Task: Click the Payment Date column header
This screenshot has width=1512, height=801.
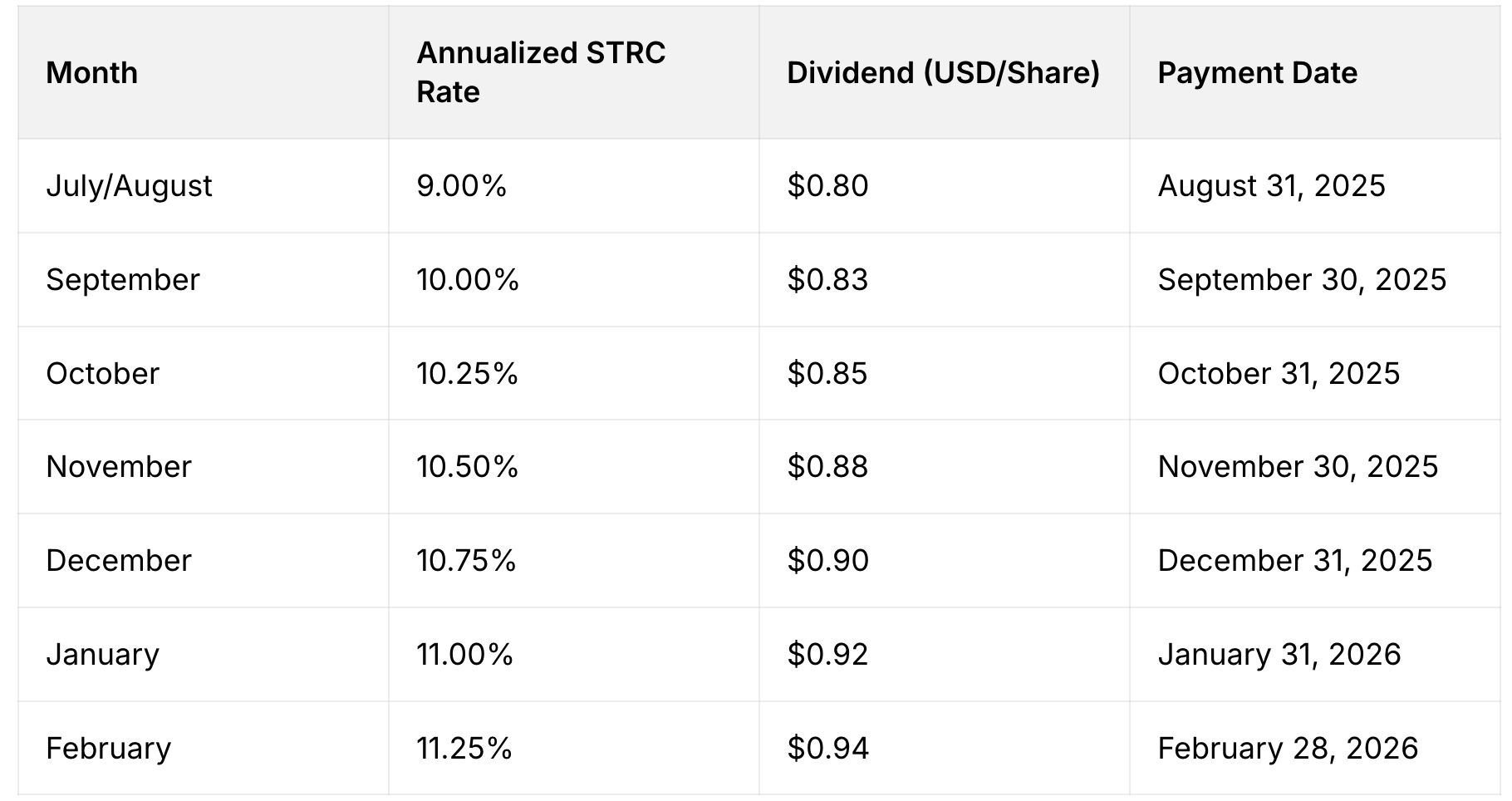Action: [x=1257, y=73]
